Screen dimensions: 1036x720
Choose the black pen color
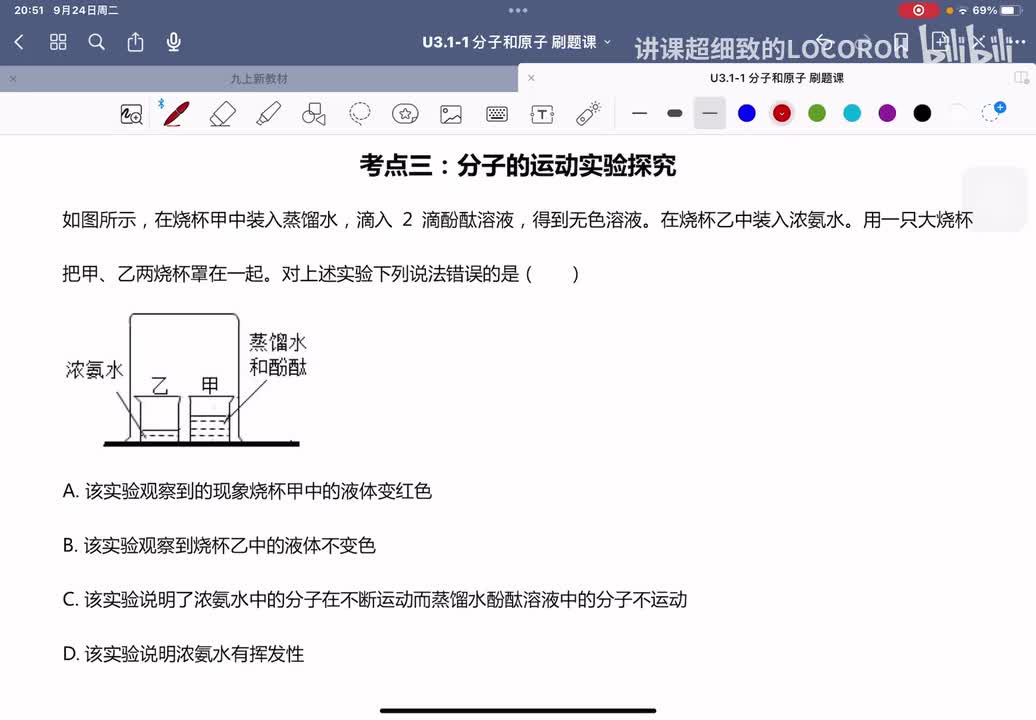pos(922,114)
